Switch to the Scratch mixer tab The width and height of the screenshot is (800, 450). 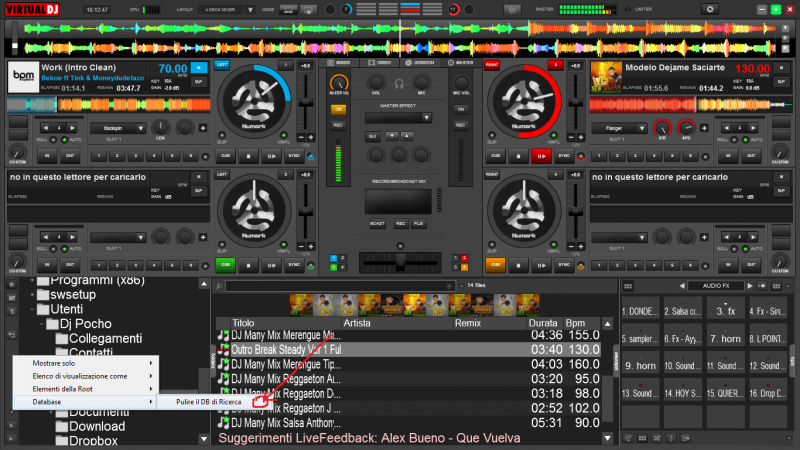(x=420, y=62)
